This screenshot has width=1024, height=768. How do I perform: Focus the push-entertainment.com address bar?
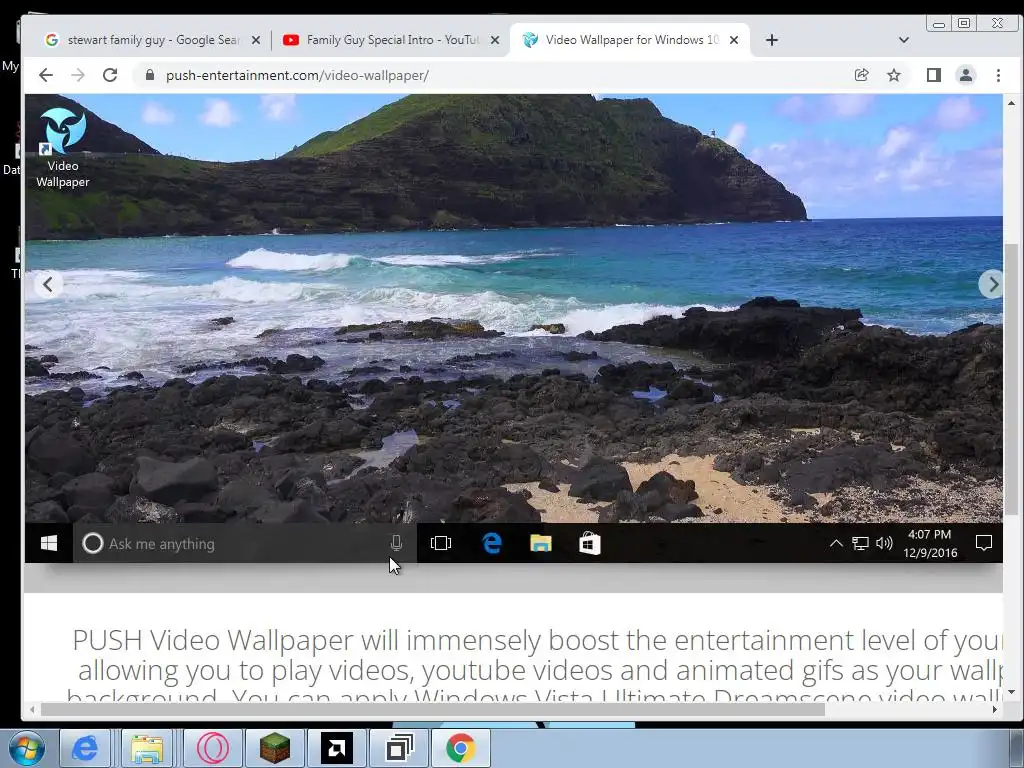[490, 75]
